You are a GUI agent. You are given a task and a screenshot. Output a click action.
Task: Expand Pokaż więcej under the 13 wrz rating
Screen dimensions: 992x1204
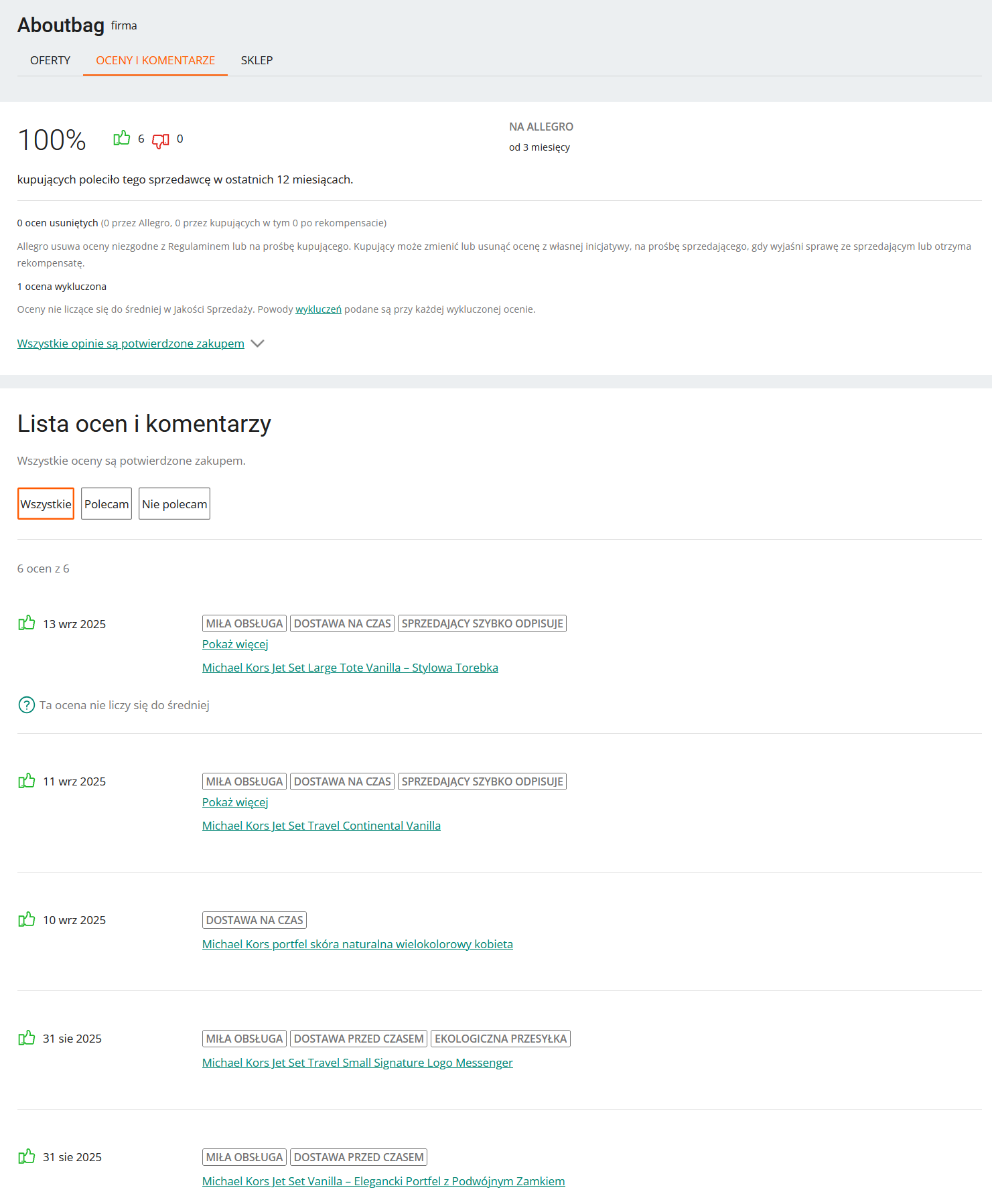[x=235, y=644]
